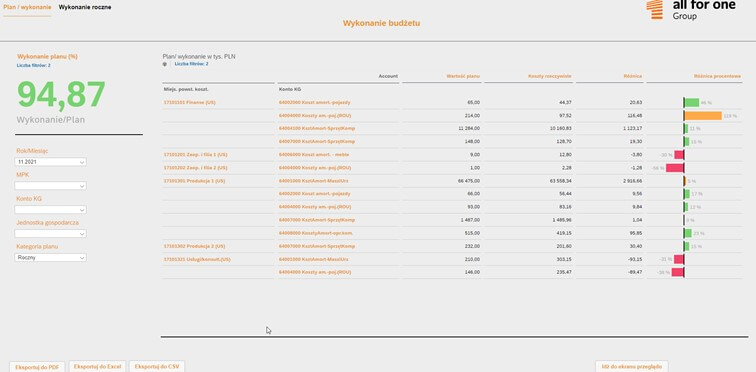Click Idź do ekranu przeglądu button

632,366
